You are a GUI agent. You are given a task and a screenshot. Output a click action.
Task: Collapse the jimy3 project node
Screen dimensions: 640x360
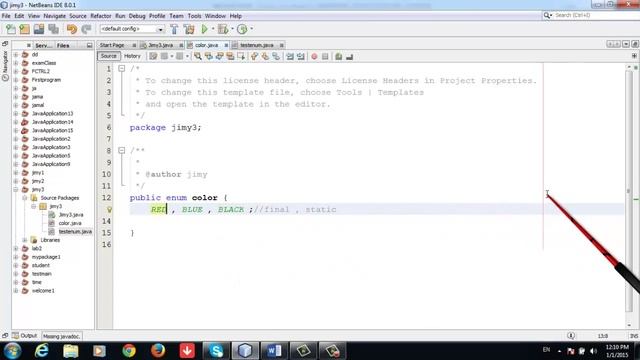pyautogui.click(x=16, y=189)
